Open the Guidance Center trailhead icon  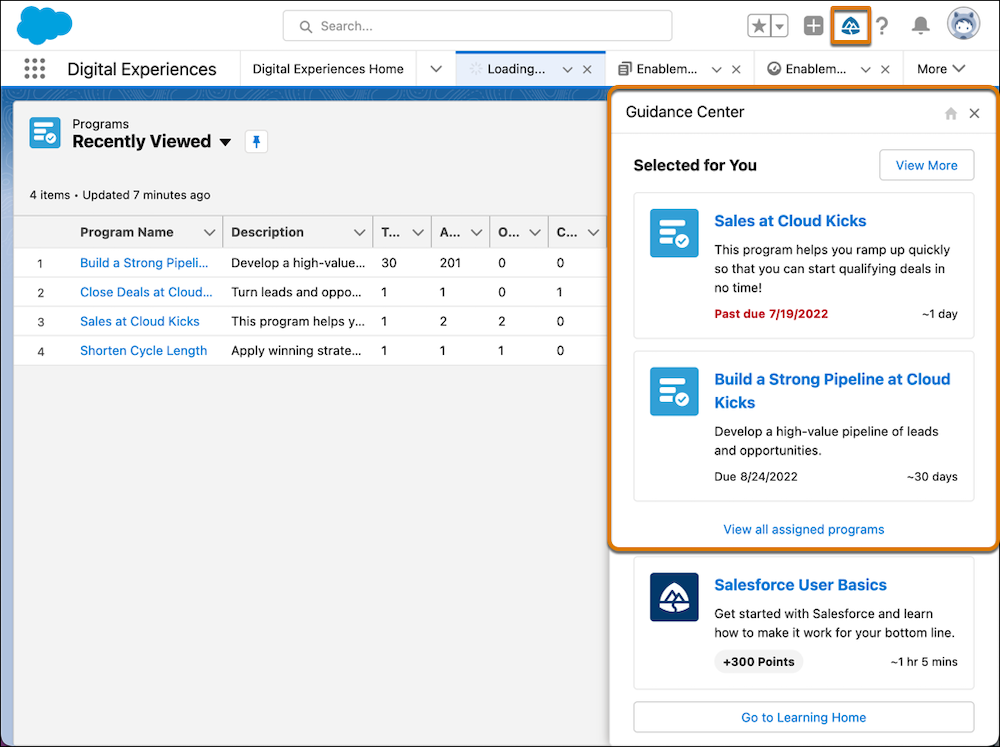850,26
